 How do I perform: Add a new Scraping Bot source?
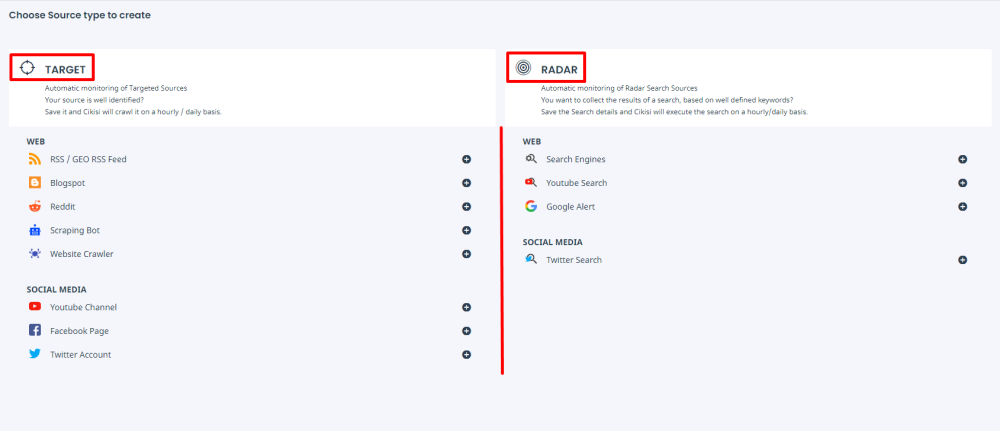(466, 230)
